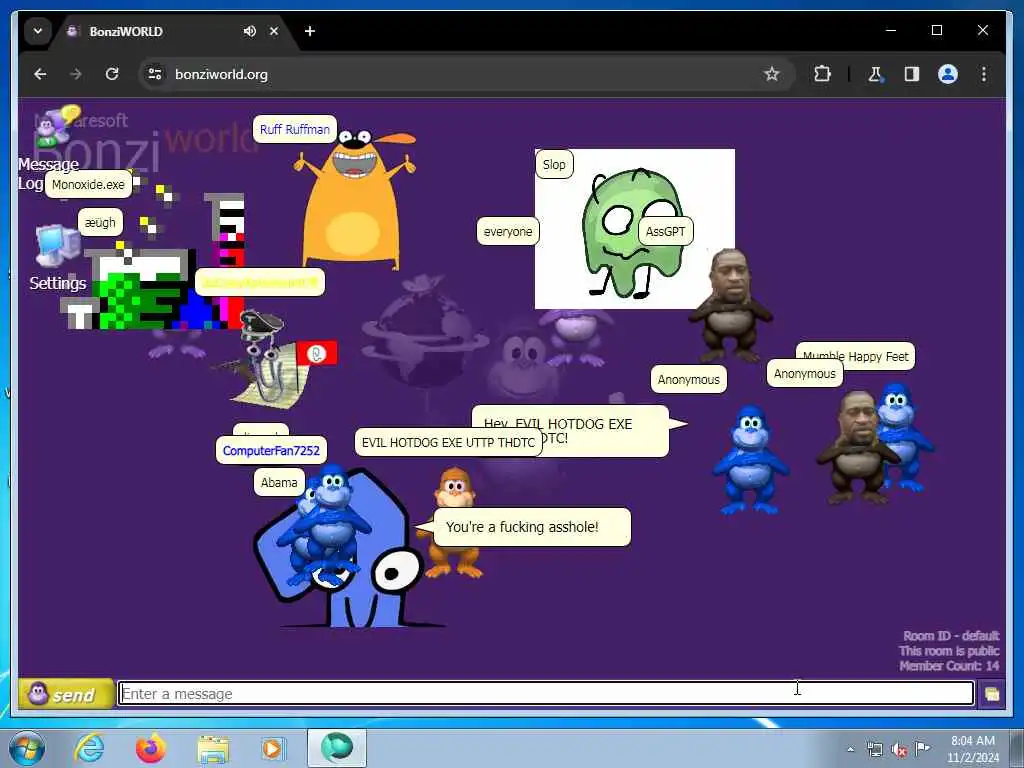Open the Action Center flag icon
1024x768 pixels.
point(922,749)
